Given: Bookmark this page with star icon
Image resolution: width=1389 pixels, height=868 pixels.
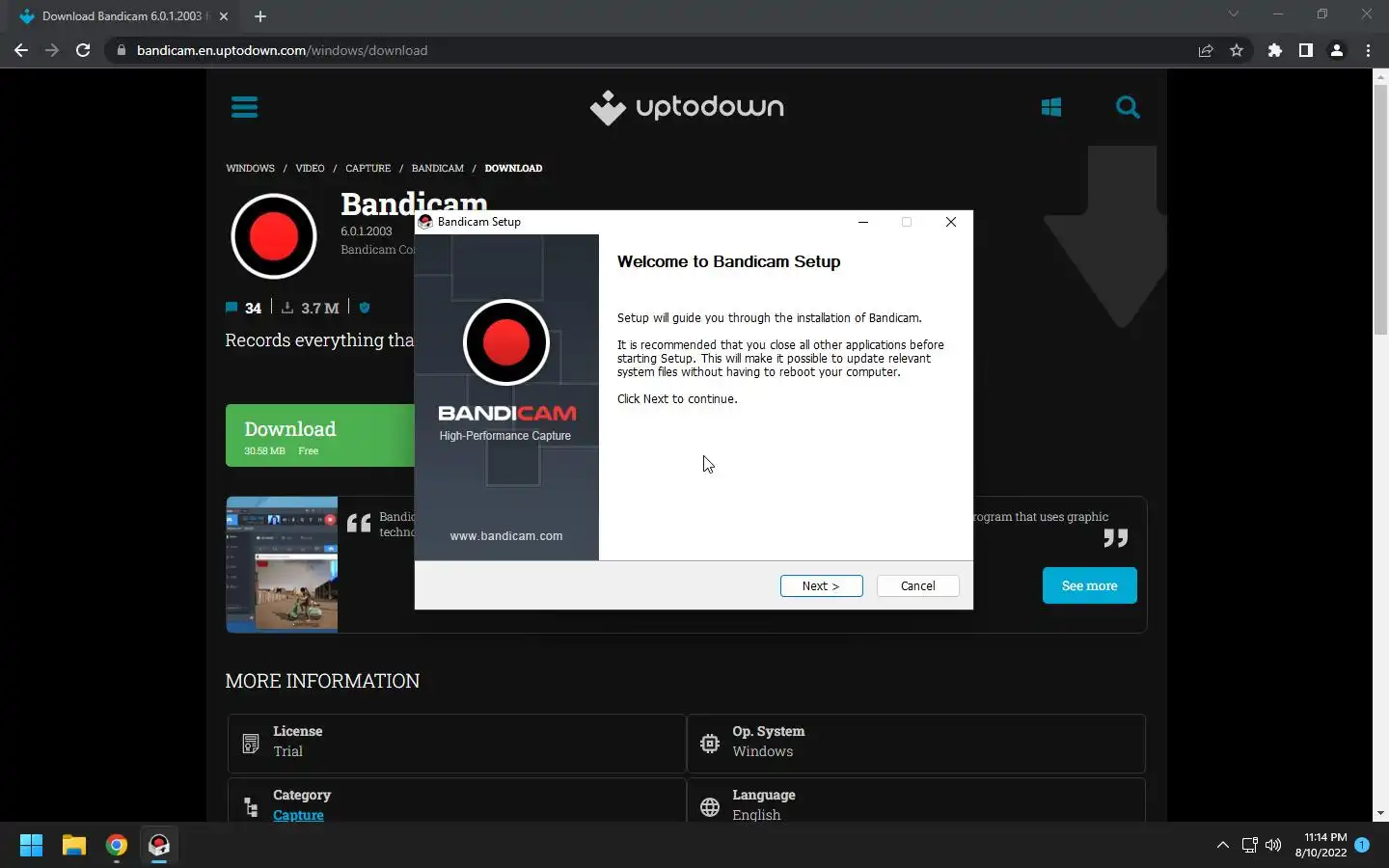Looking at the screenshot, I should [1237, 50].
